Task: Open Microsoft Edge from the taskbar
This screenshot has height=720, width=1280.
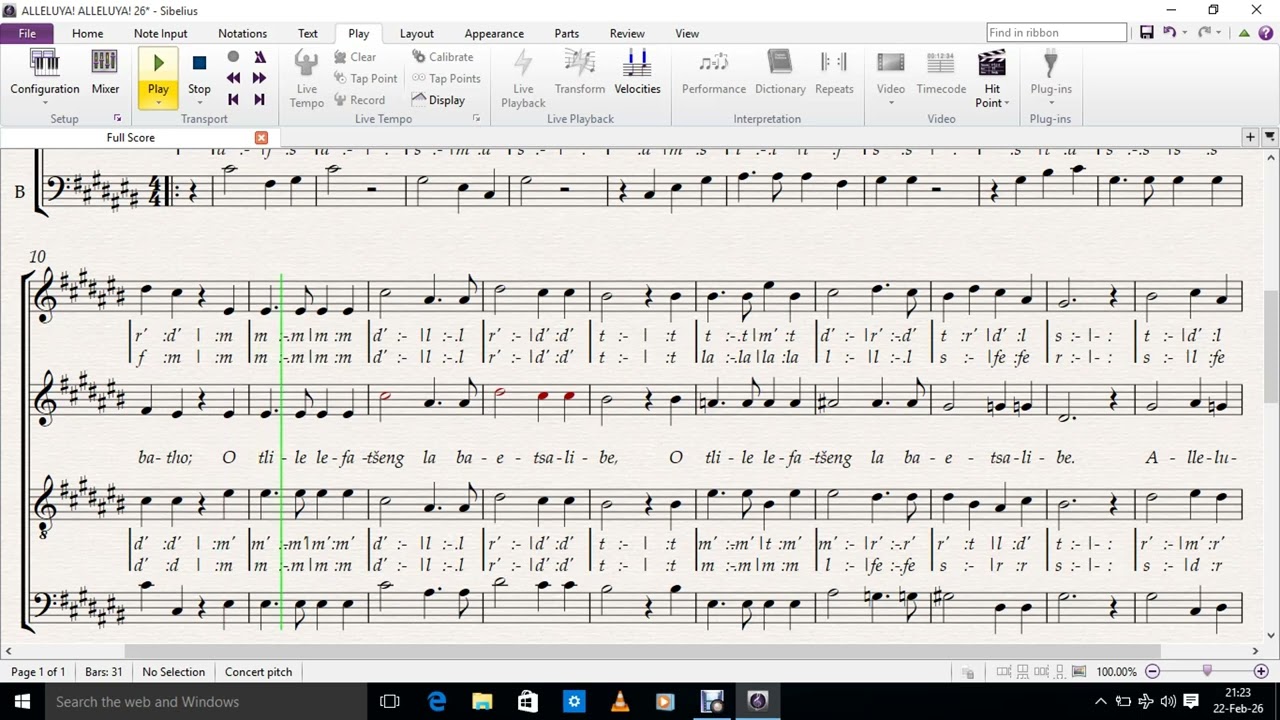Action: tap(437, 702)
